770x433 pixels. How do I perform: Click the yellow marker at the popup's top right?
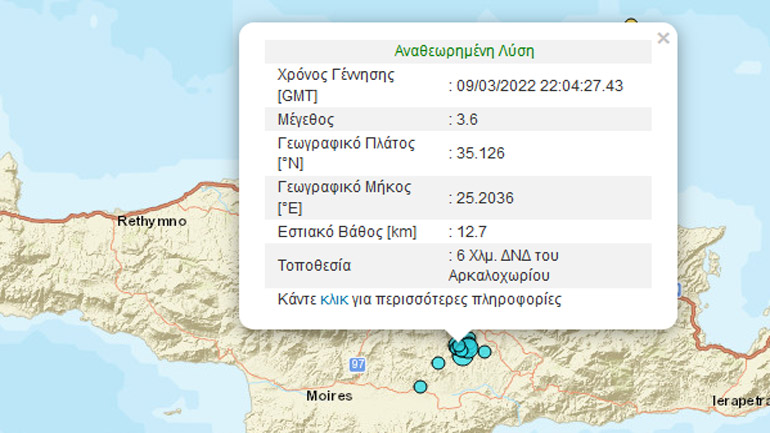[x=631, y=21]
